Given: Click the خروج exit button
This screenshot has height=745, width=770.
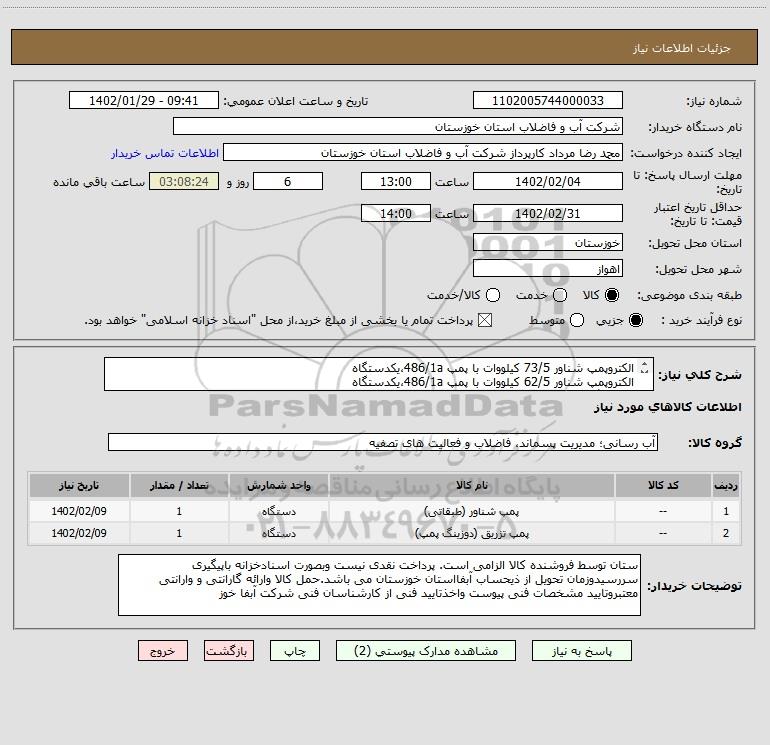Looking at the screenshot, I should click(163, 651).
